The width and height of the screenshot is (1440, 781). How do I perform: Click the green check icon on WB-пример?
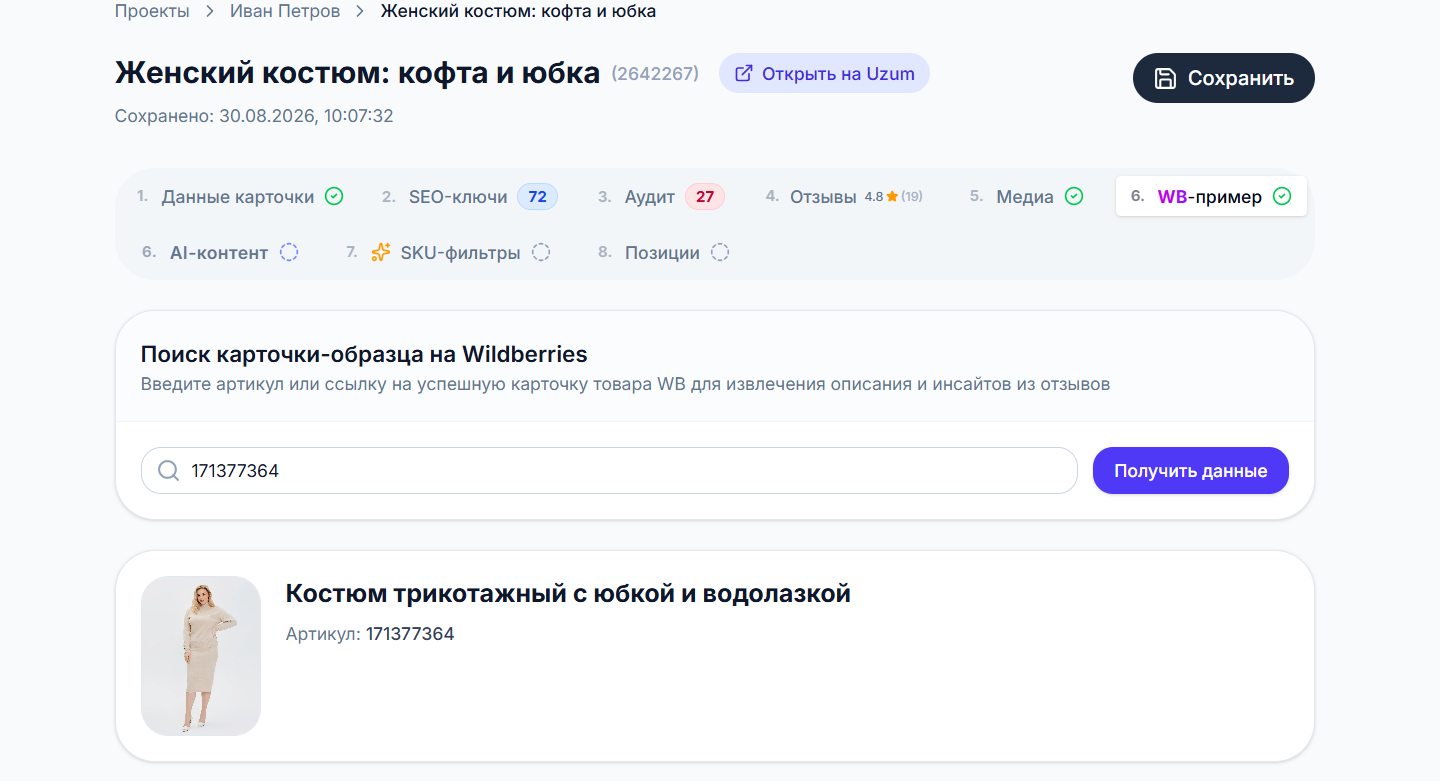(1282, 197)
